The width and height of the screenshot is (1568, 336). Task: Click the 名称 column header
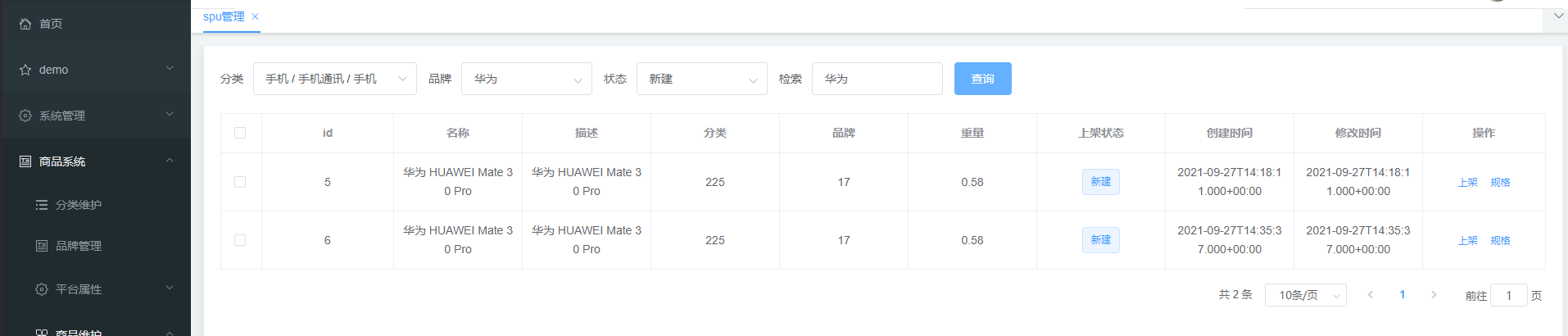[x=458, y=133]
